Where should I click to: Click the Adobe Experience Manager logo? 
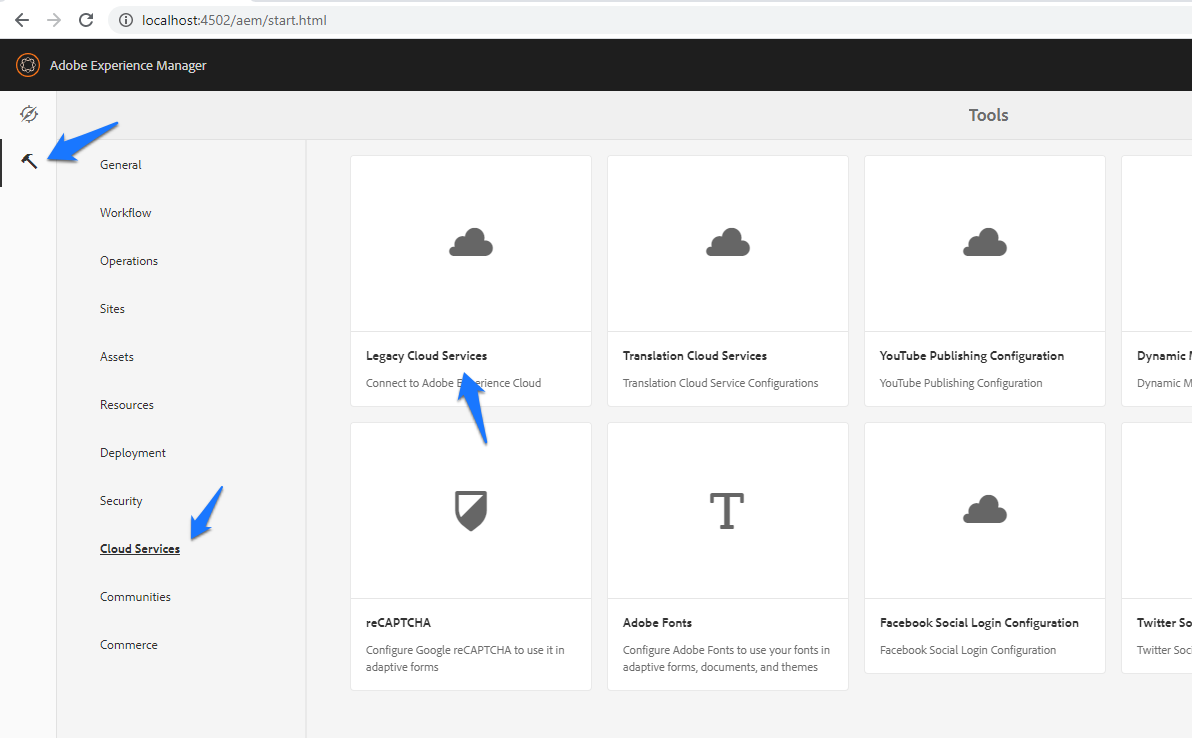coord(28,65)
